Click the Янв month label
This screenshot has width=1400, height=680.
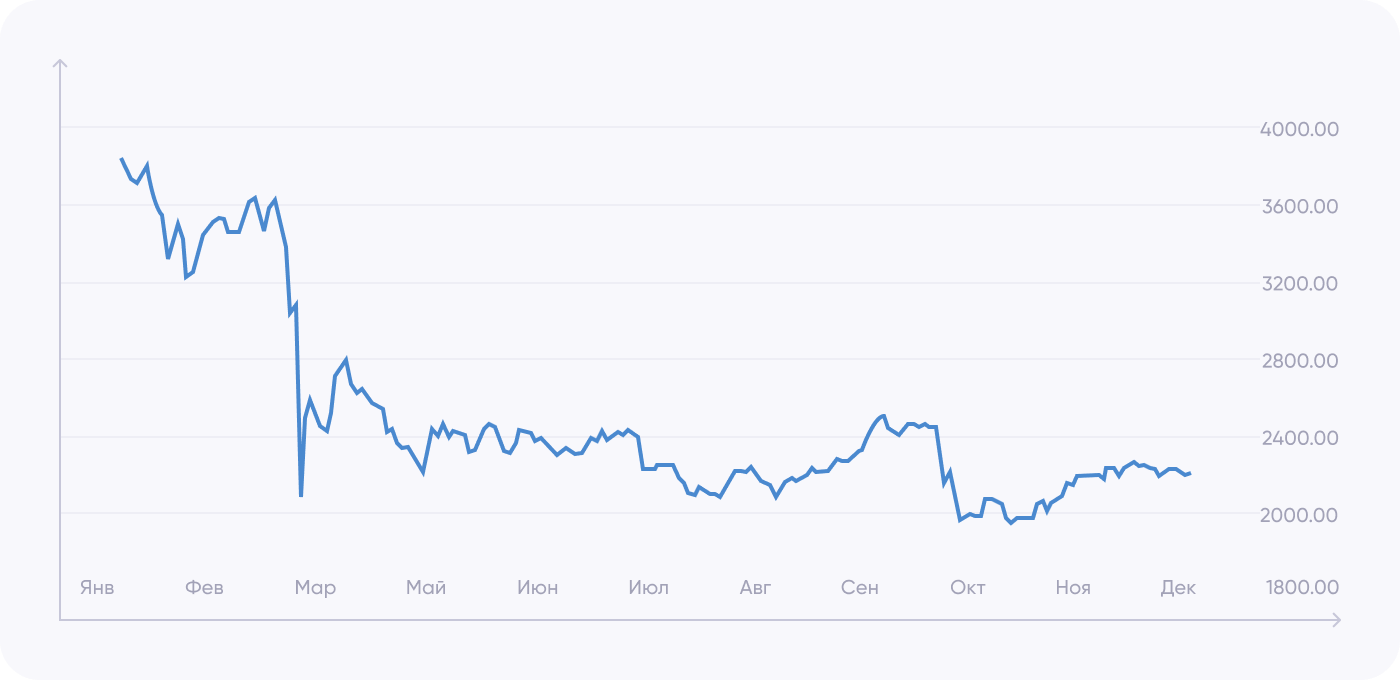[x=97, y=587]
